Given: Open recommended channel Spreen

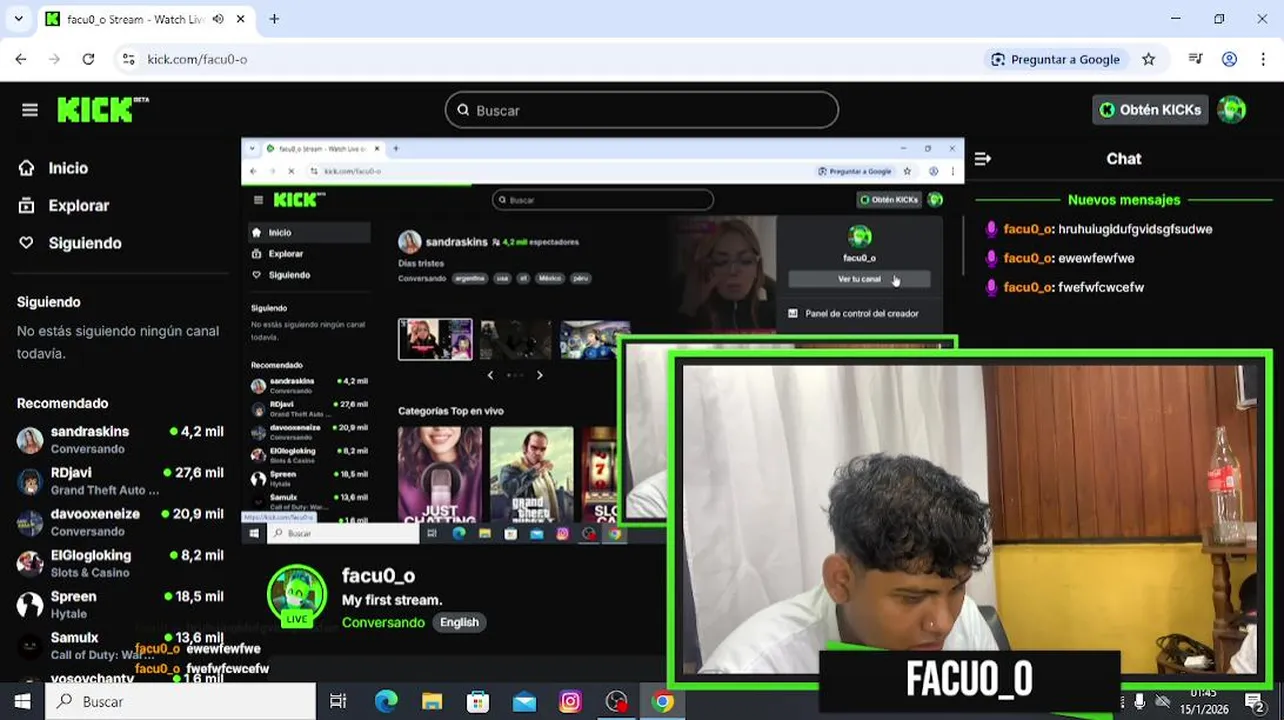Looking at the screenshot, I should point(120,604).
